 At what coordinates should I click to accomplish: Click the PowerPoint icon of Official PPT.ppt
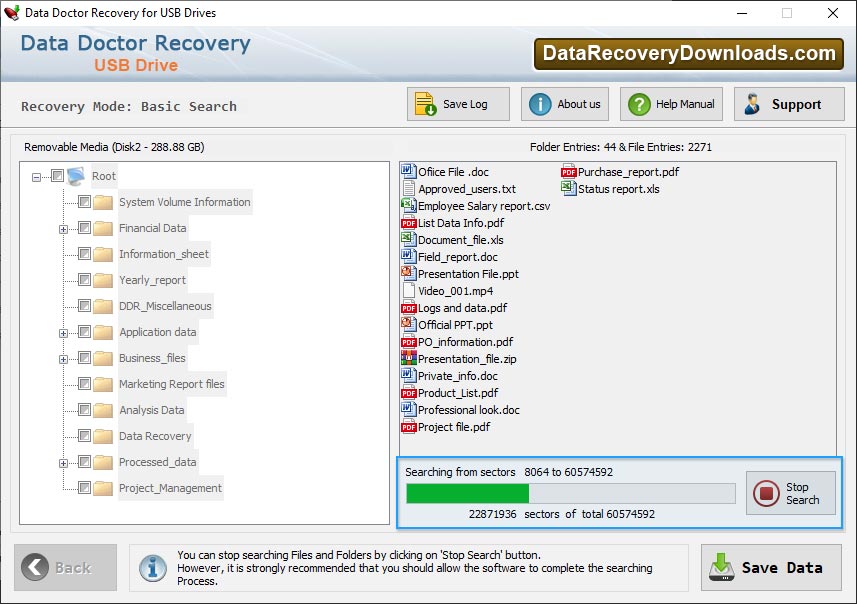coord(408,324)
